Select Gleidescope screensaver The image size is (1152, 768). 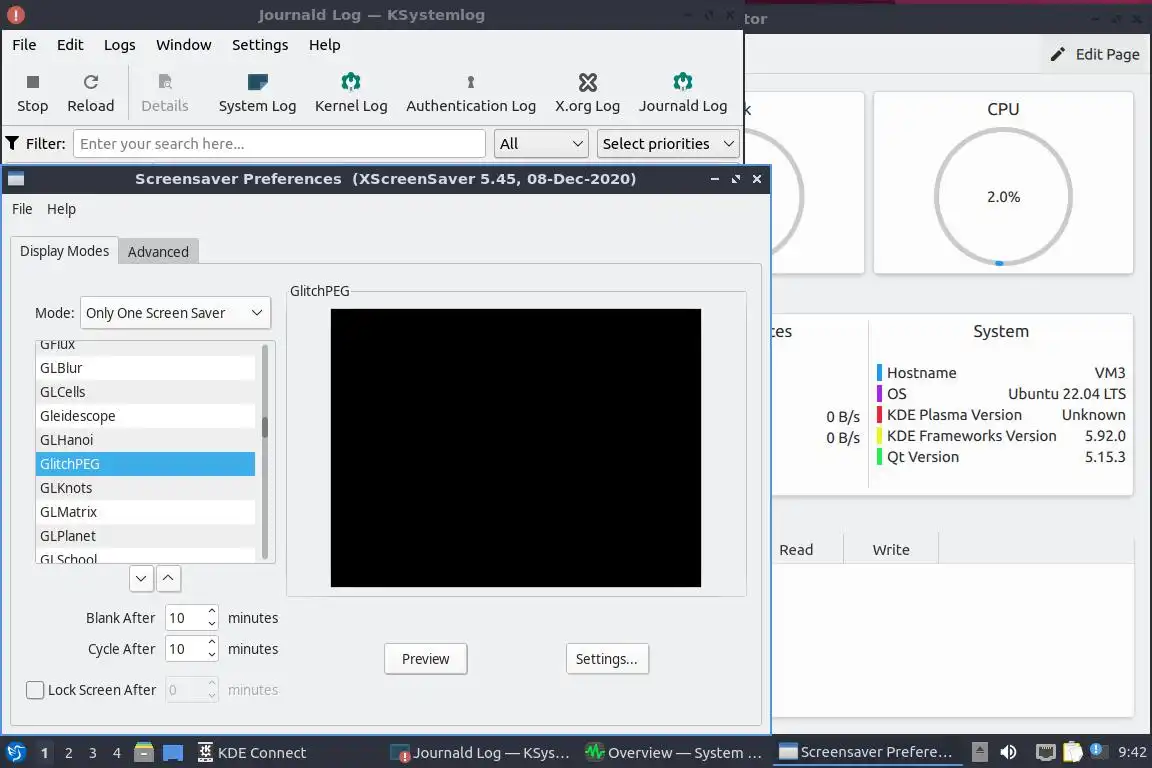(145, 416)
